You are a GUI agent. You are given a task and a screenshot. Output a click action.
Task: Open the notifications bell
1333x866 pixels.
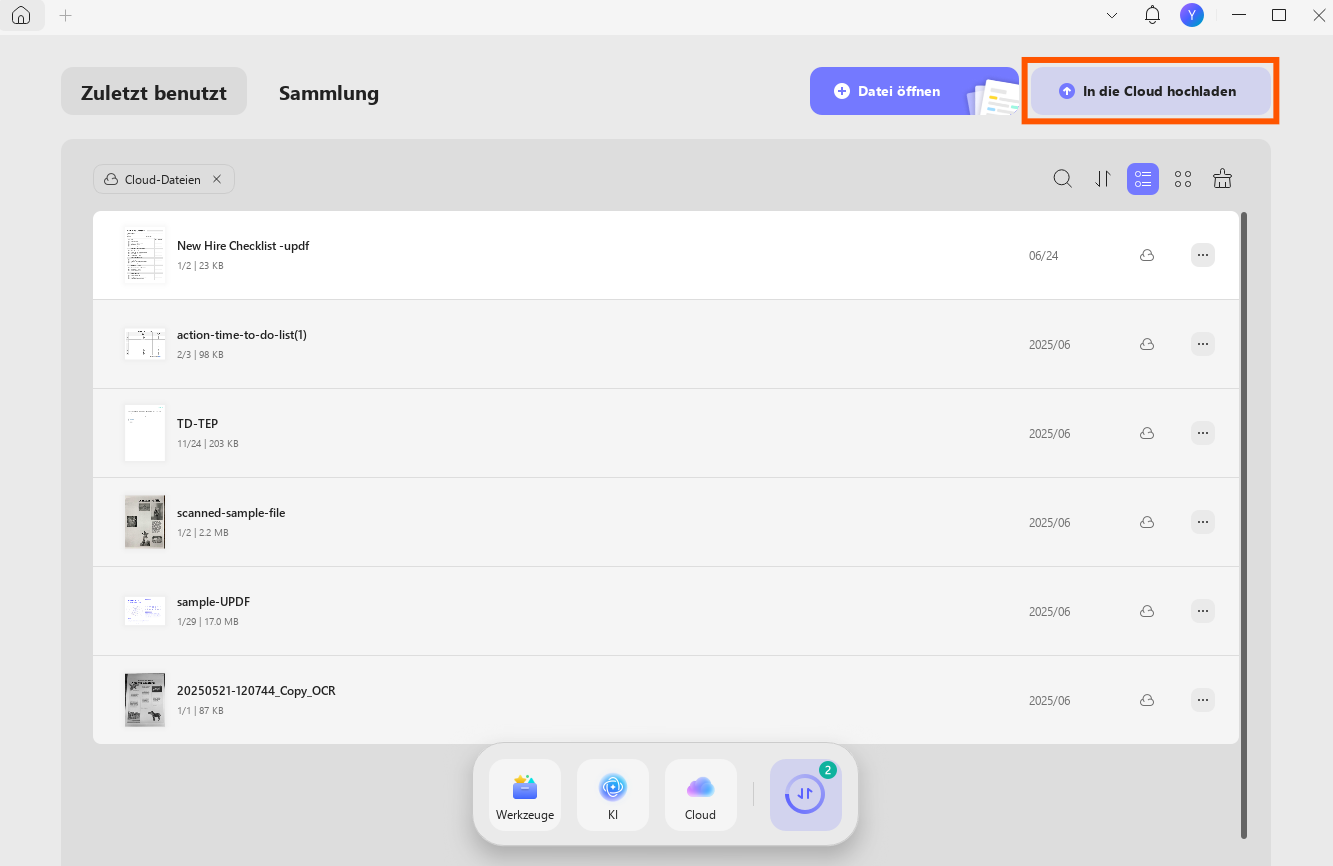[1152, 15]
